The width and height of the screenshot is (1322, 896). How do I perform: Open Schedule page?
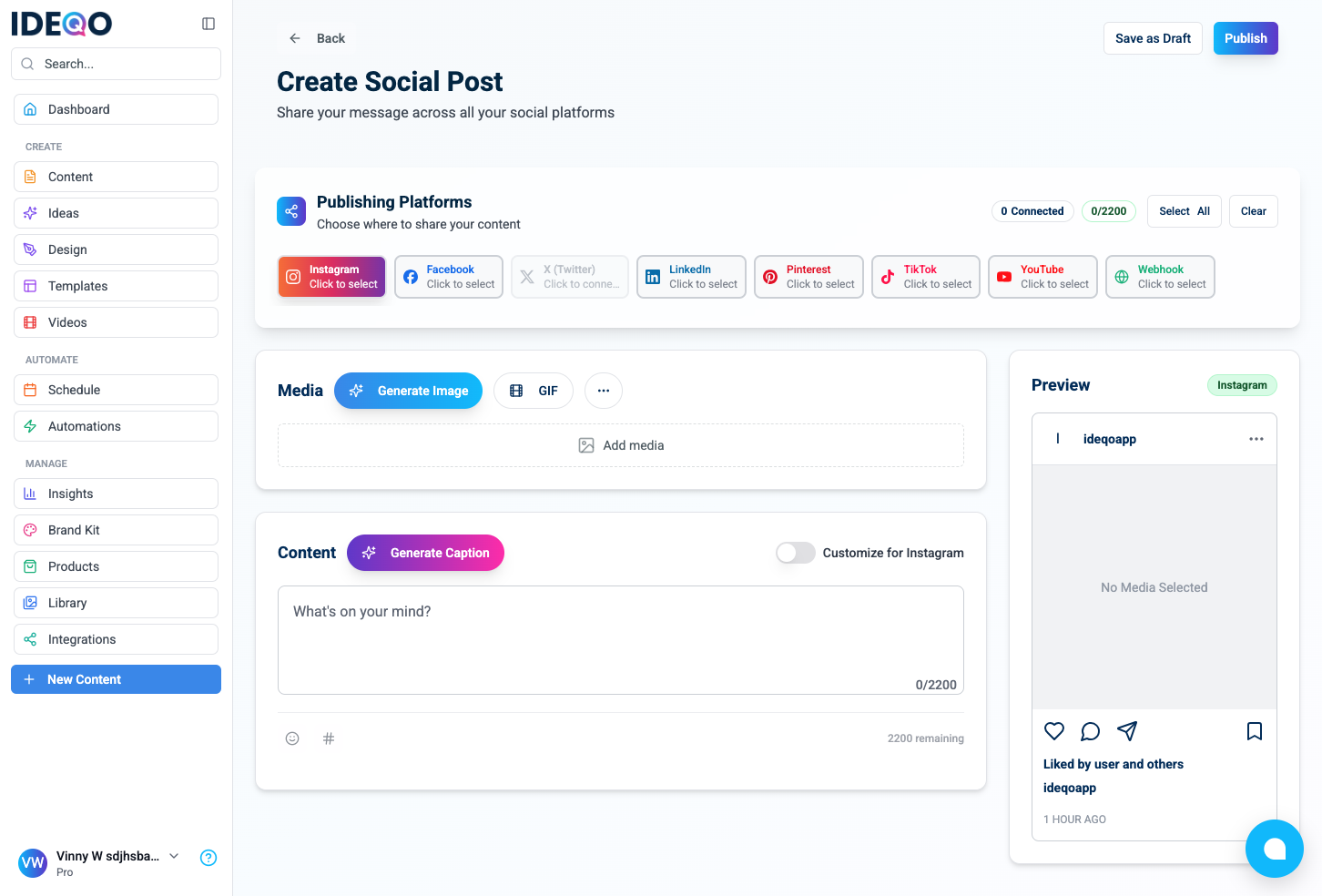(116, 390)
